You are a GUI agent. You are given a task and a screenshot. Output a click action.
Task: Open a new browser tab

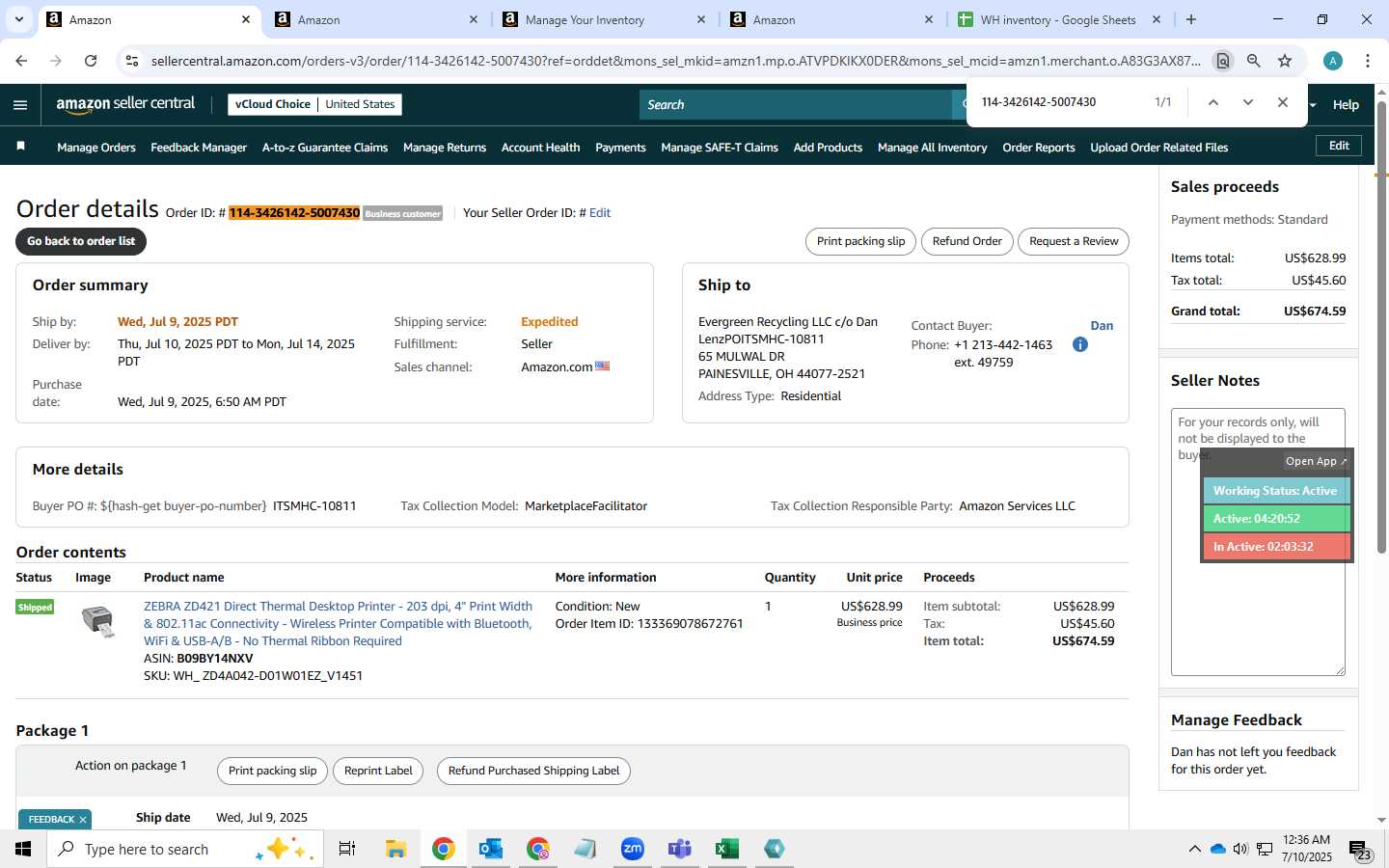coord(1191,19)
